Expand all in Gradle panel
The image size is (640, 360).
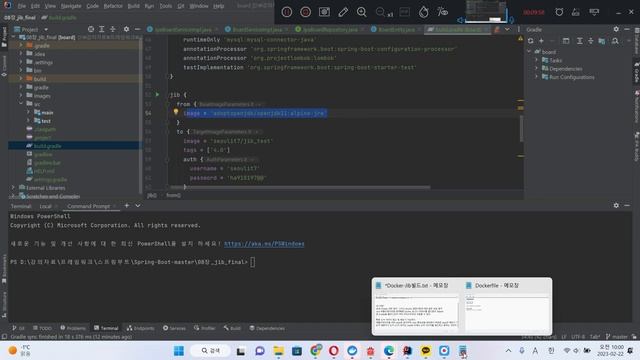pos(580,41)
